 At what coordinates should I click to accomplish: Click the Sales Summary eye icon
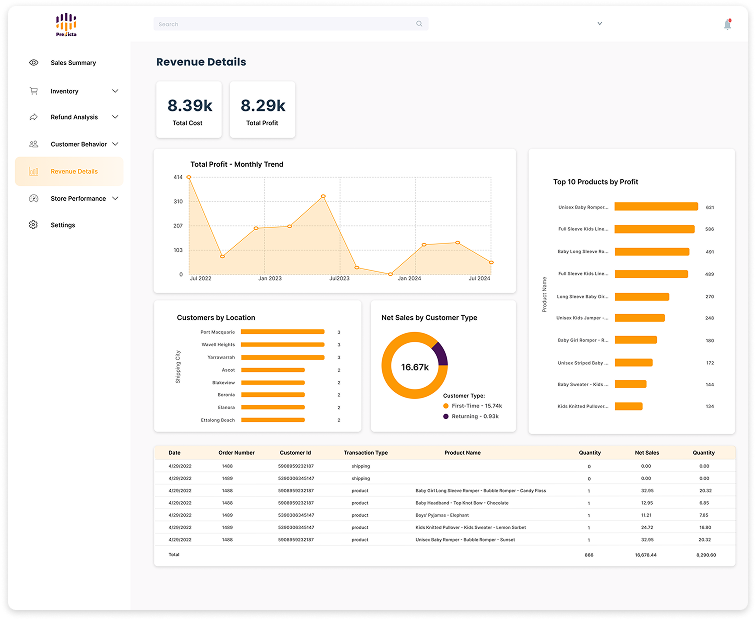tap(33, 63)
